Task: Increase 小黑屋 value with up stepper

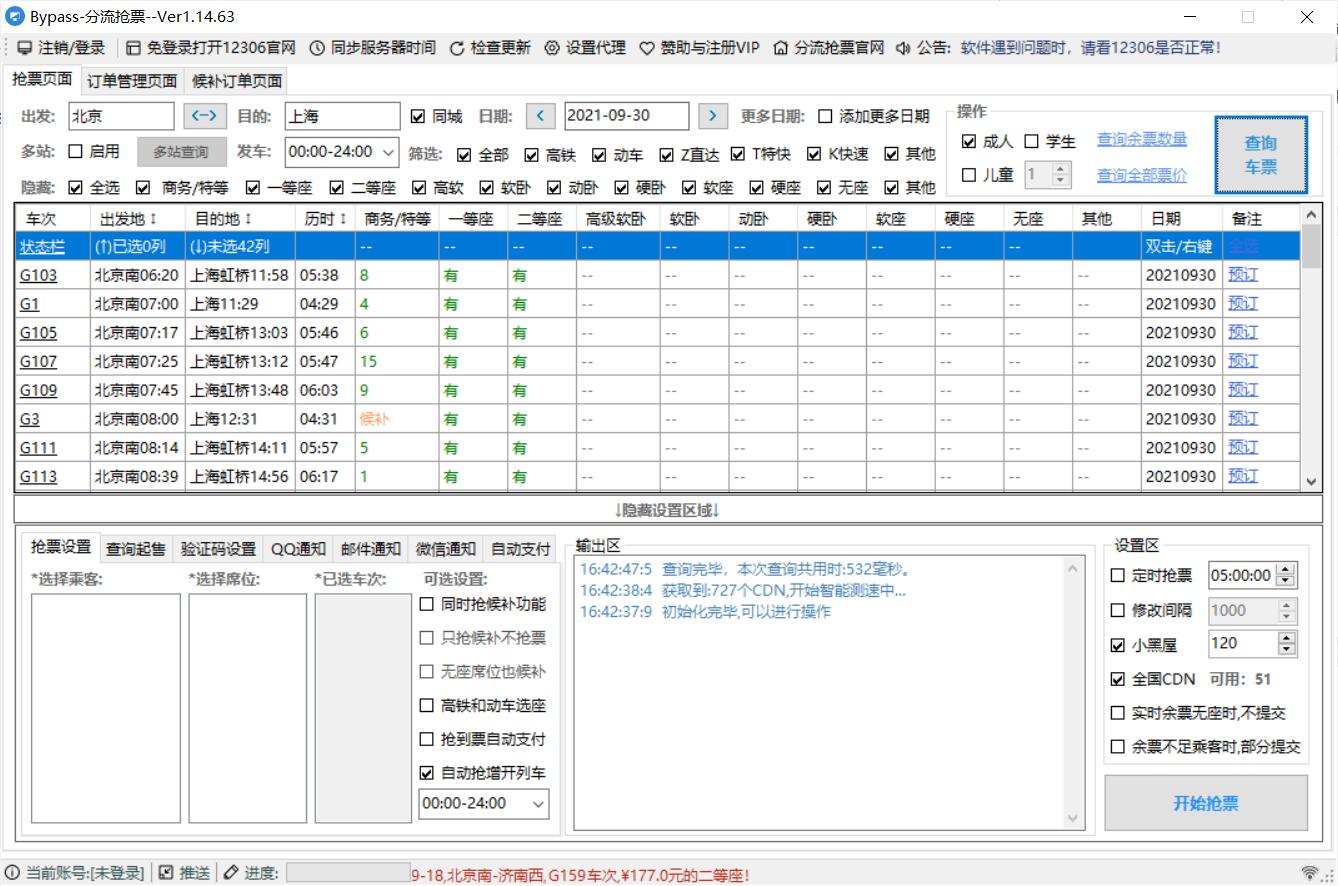Action: coord(1287,638)
